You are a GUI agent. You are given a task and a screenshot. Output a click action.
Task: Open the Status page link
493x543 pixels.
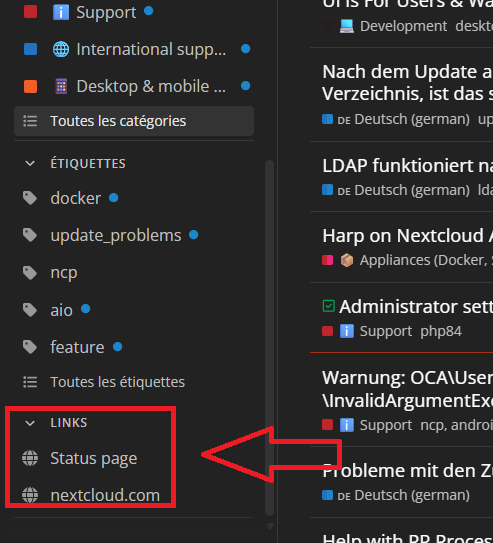click(94, 458)
